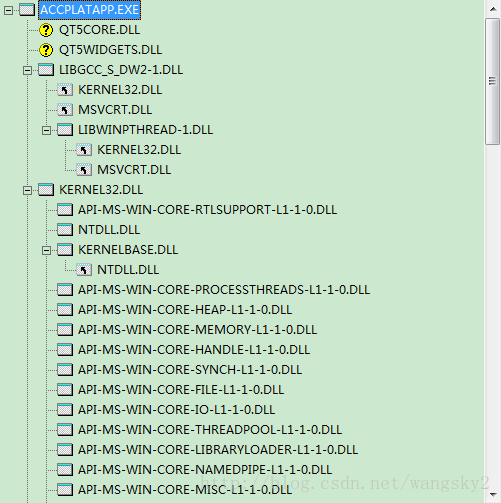Image resolution: width=501 pixels, height=503 pixels.
Task: Click the missing-module icon beside QT5CORE.DLL
Action: coord(46,30)
